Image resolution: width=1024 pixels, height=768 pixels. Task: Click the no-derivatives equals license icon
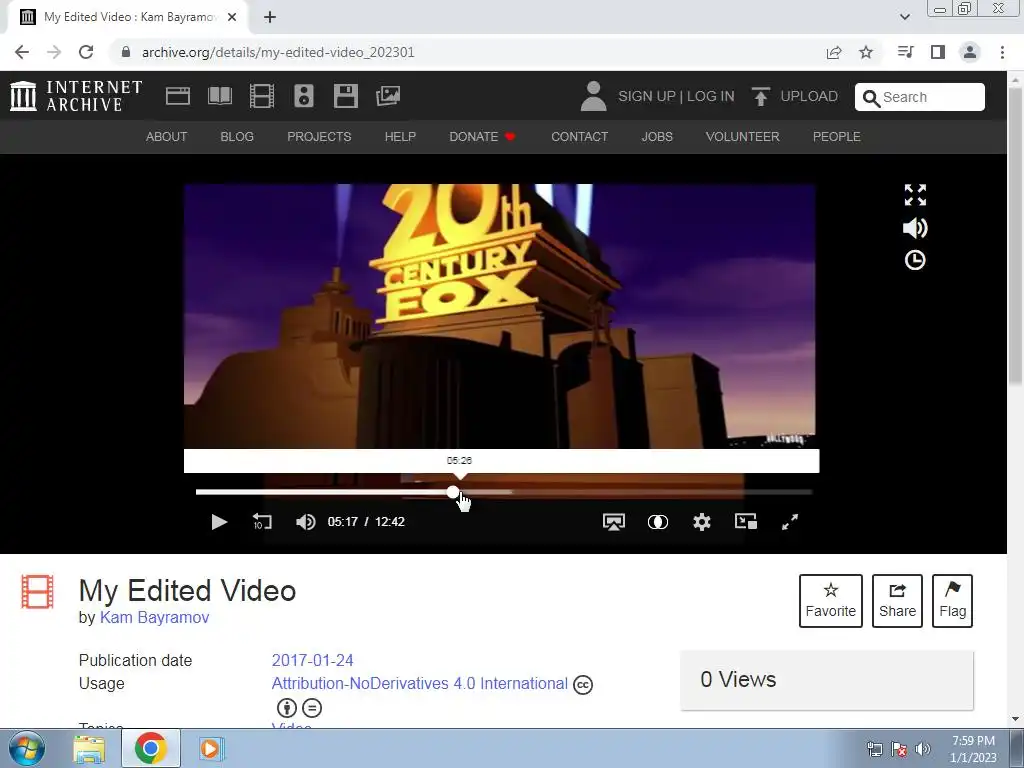point(312,708)
